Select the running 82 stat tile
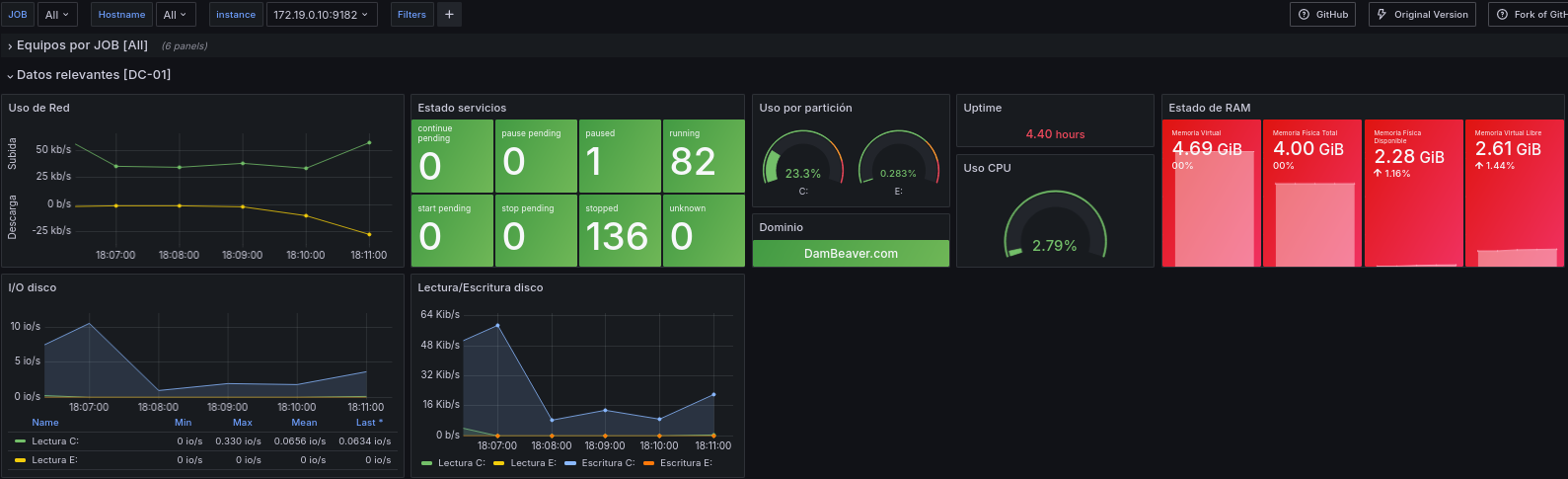 coord(704,156)
